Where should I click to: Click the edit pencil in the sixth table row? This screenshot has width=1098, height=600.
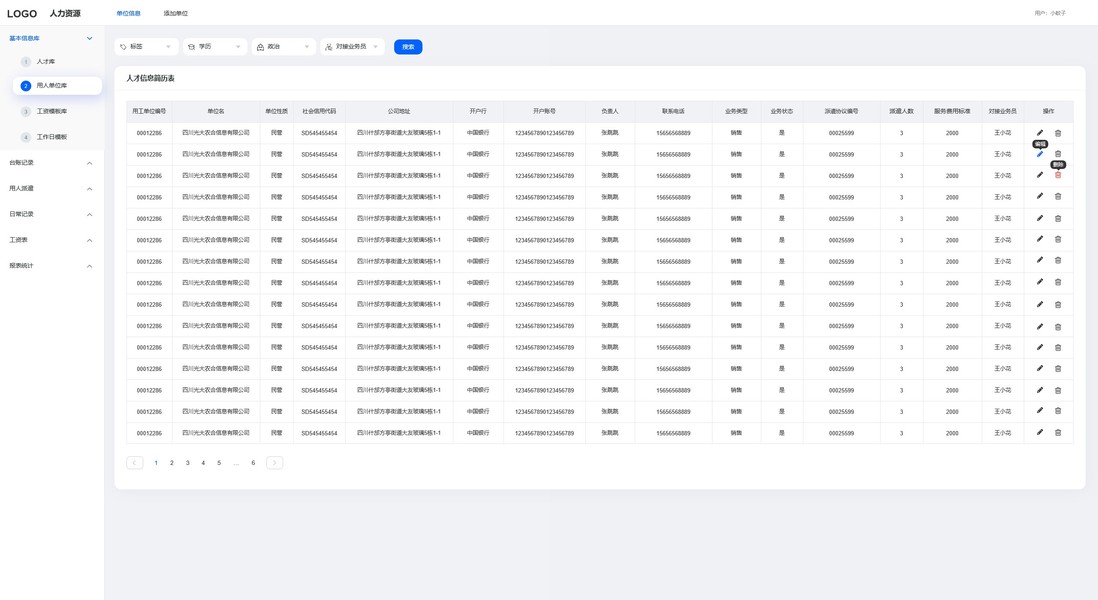pyautogui.click(x=1040, y=239)
